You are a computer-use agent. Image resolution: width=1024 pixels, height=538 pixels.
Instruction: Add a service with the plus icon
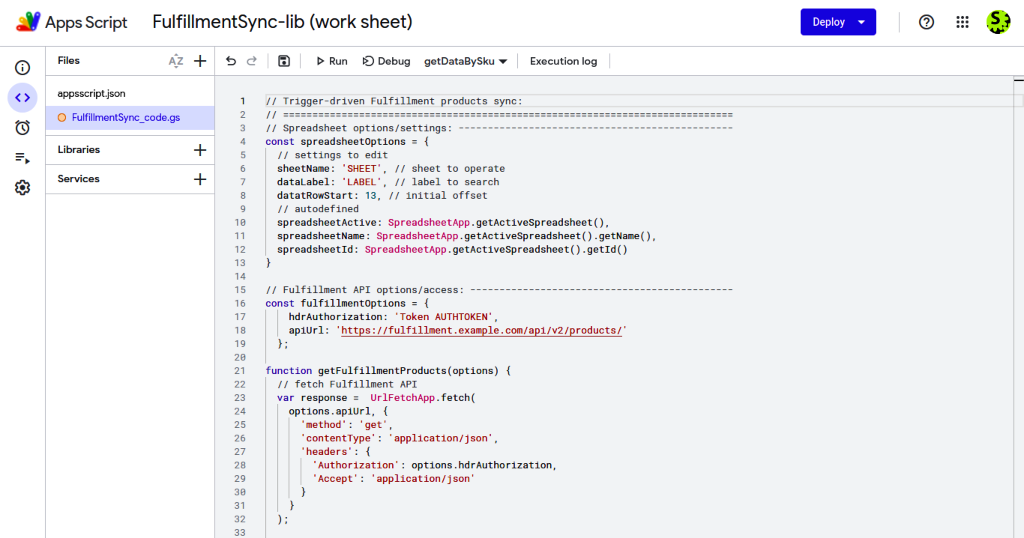(x=200, y=179)
